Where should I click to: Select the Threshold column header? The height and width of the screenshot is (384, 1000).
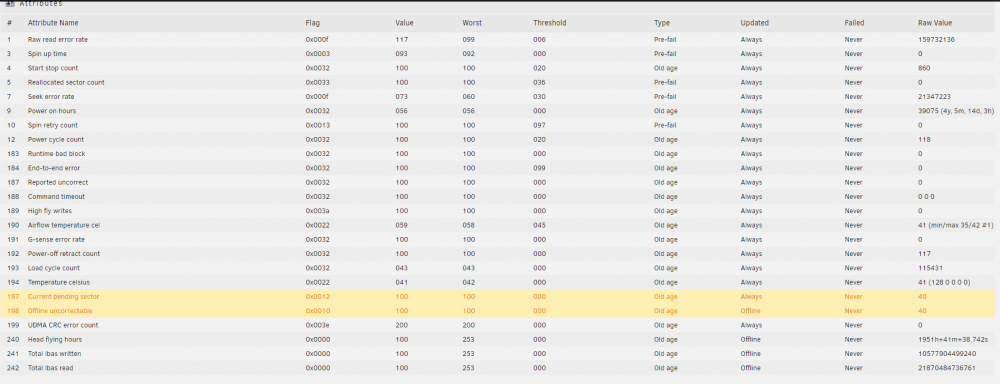click(550, 23)
